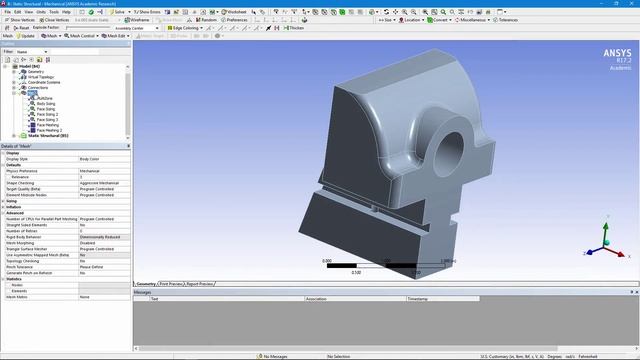Expand the Coordinate Systems node
This screenshot has width=640, height=360.
tap(14, 82)
